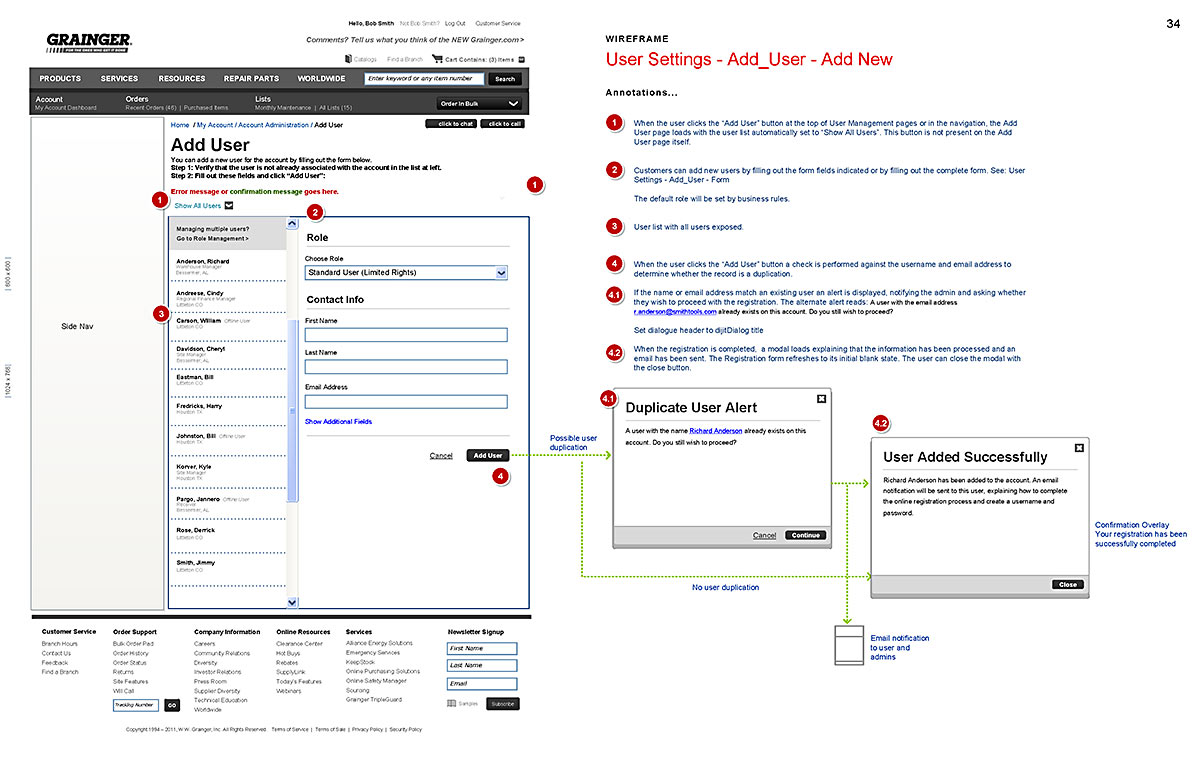Screen dimensions: 1200x777
Task: Close the Duplicate User Alert dialog
Action: [821, 398]
